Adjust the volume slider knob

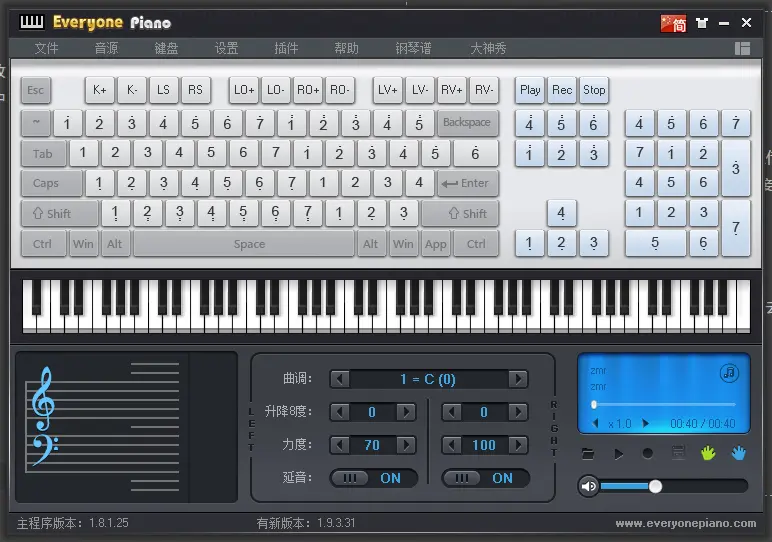coord(655,486)
